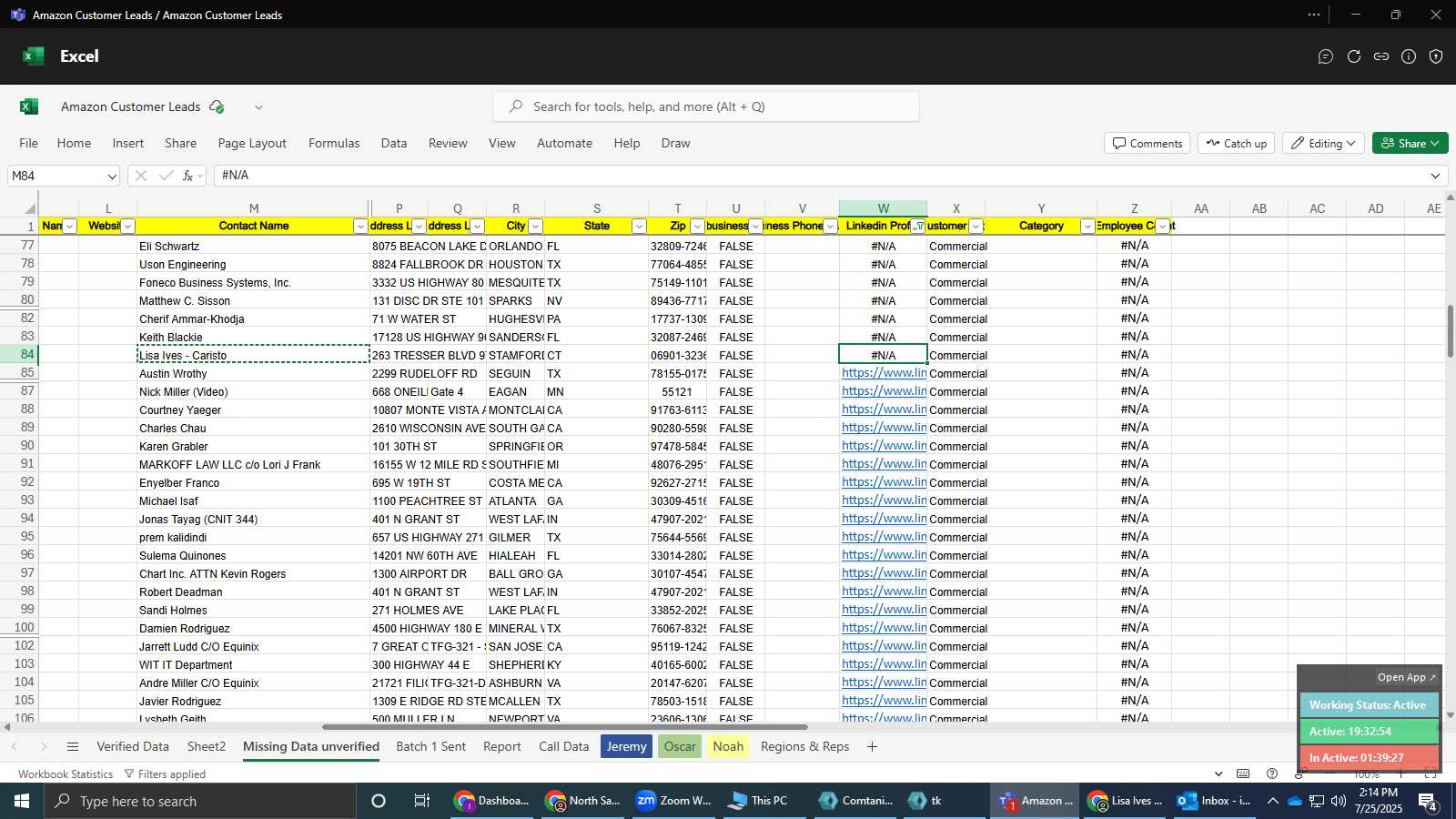Copy link using the link icon
Viewport: 1456px width, 819px height.
(1381, 56)
